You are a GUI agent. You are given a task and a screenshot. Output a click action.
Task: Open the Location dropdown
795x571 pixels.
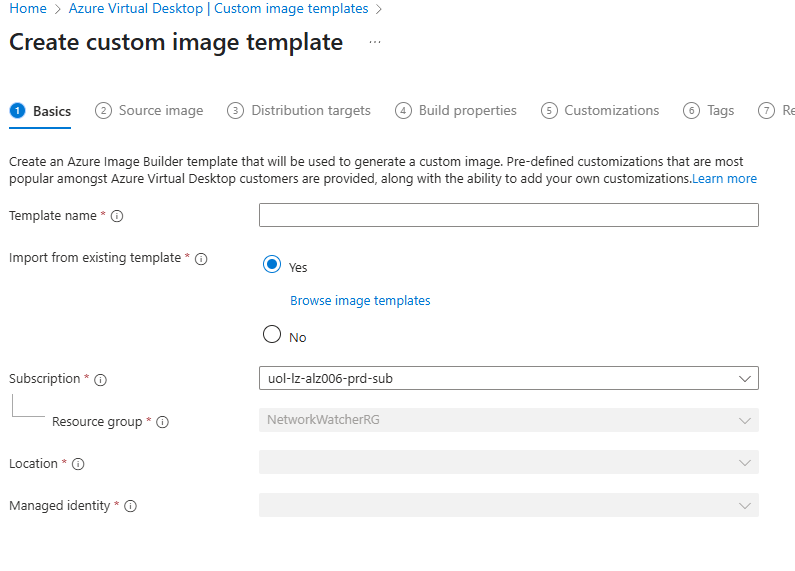(508, 463)
